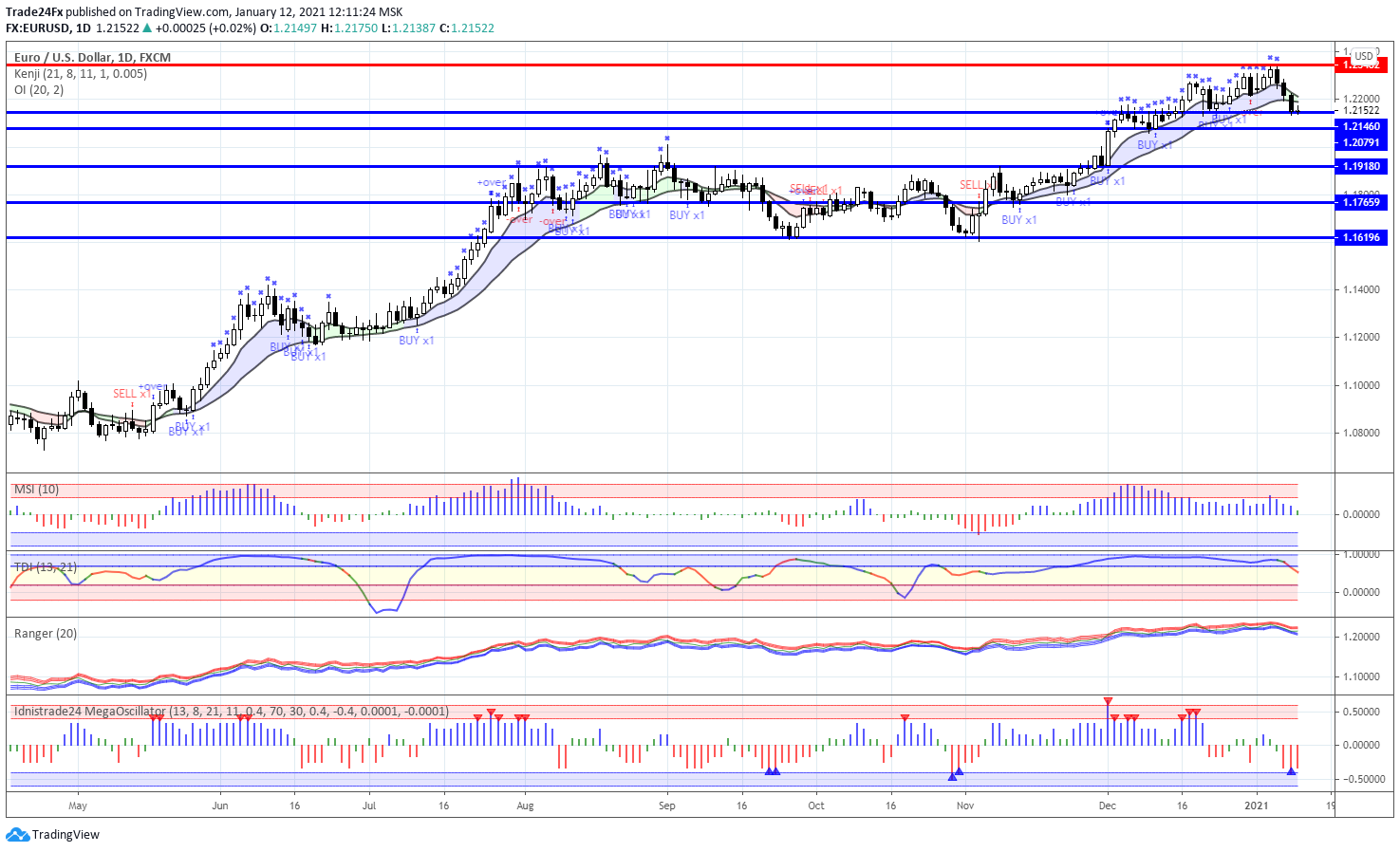Click the SELL x1 signal near May

click(x=131, y=394)
